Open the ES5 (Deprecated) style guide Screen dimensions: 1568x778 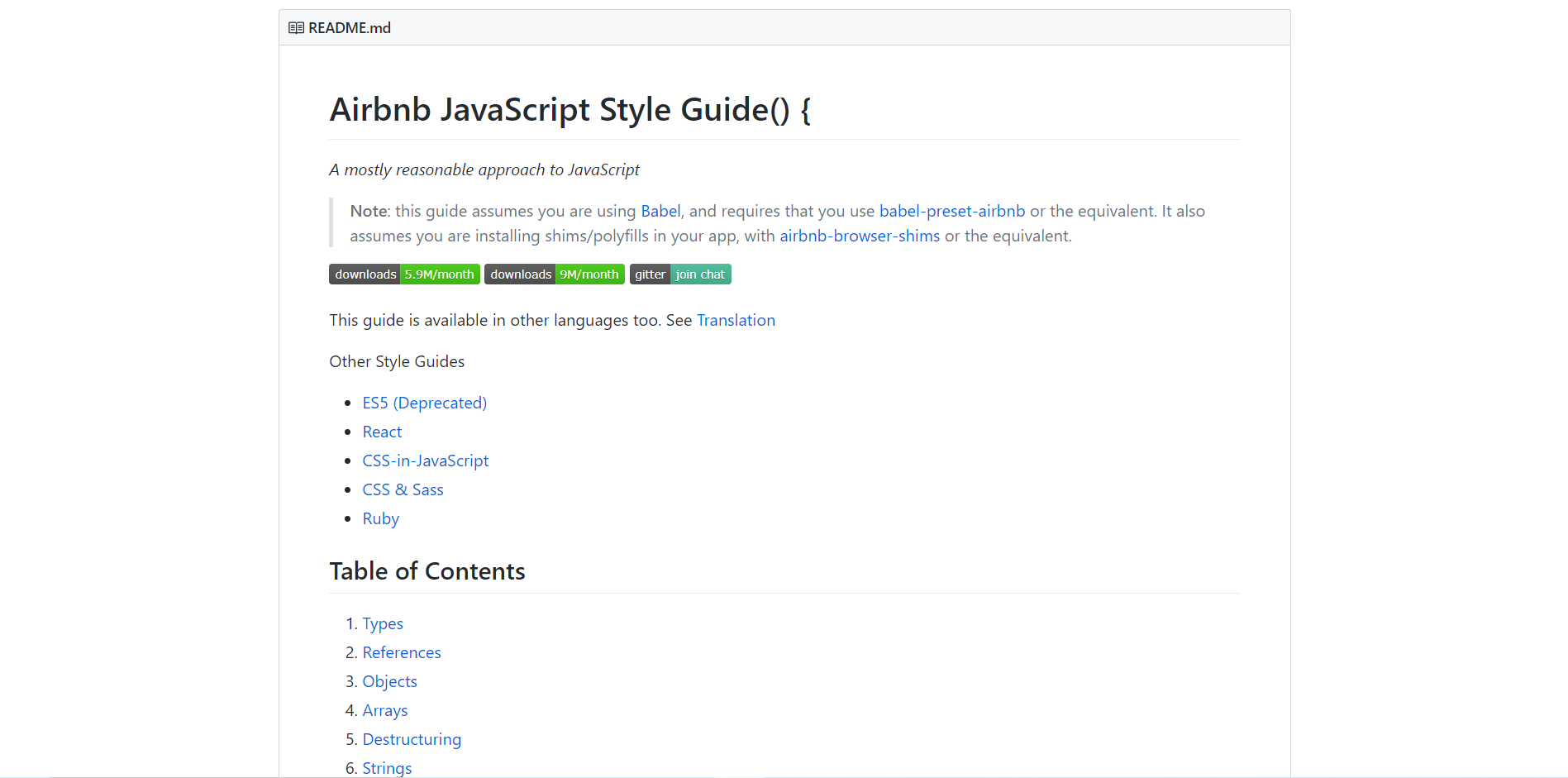424,403
